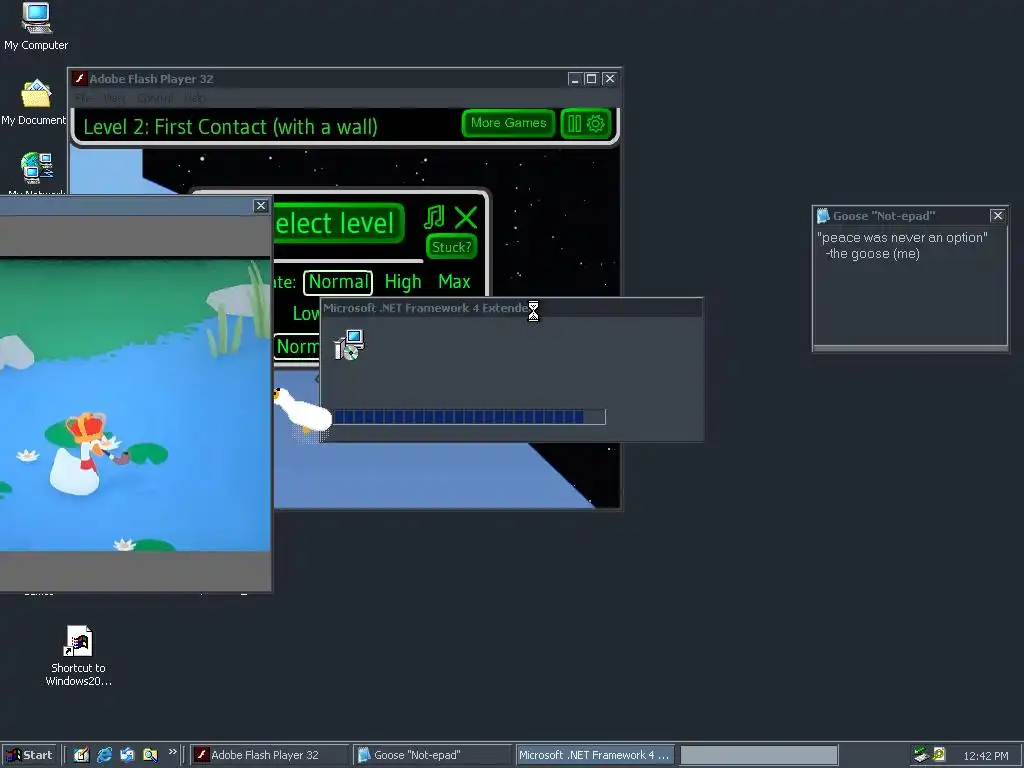This screenshot has width=1024, height=768.
Task: Maximize the Adobe Flash Player window
Action: 591,79
